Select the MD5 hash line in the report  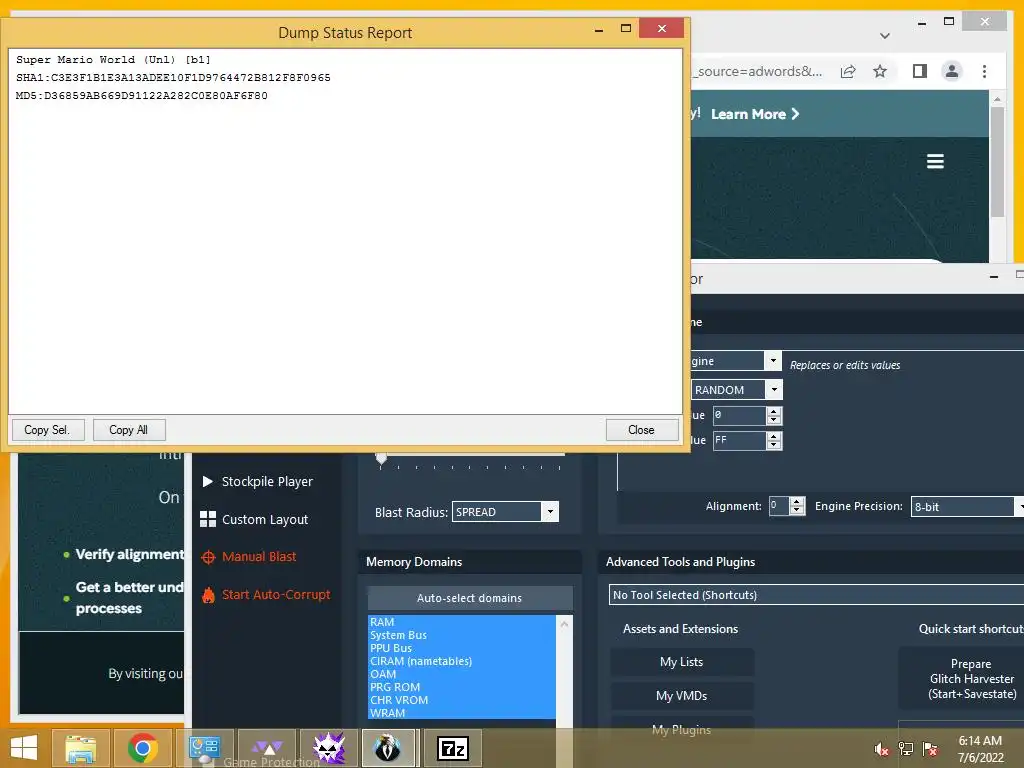(142, 95)
